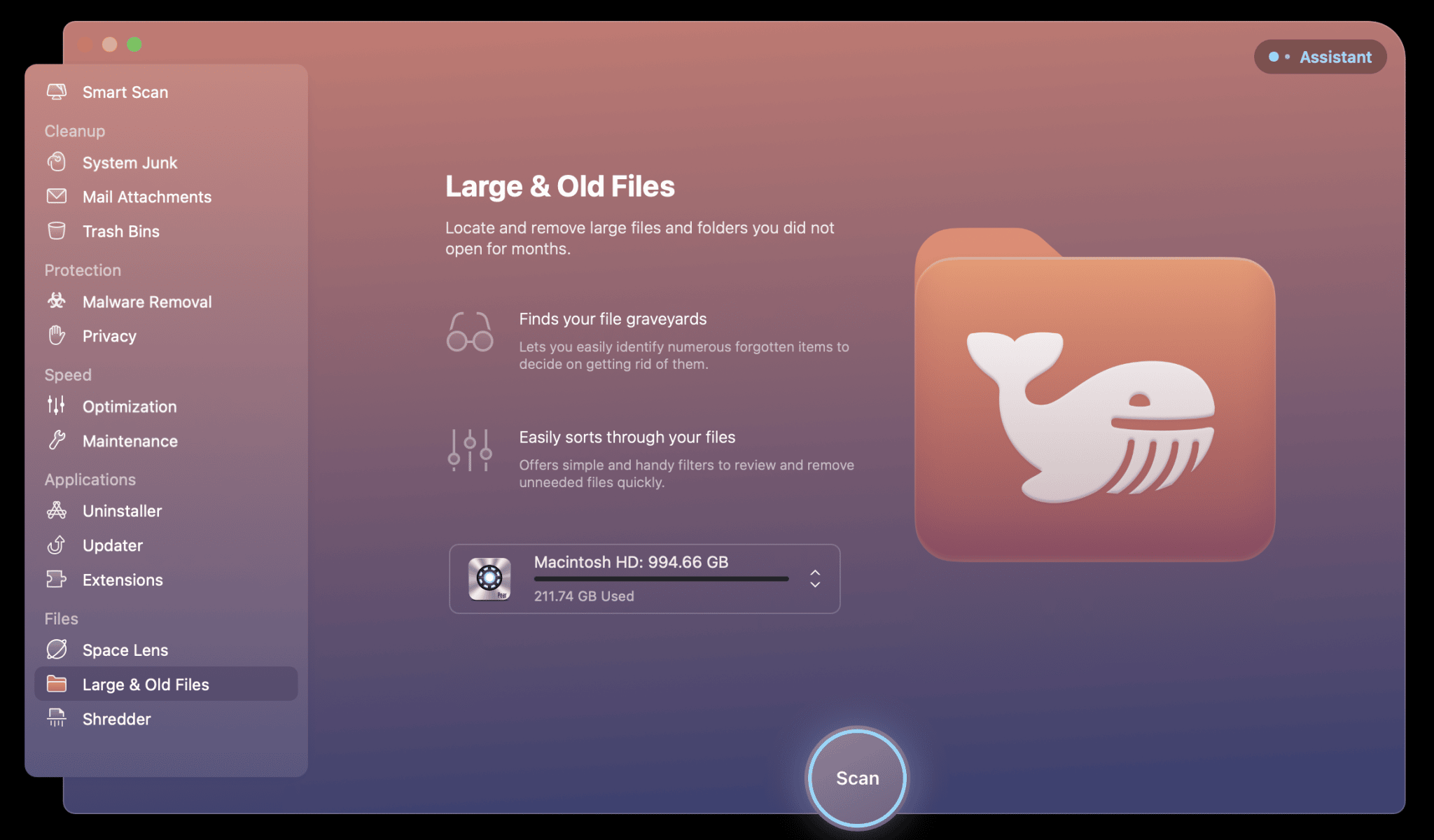The width and height of the screenshot is (1434, 840).
Task: Click the Smart Scan icon
Action: (57, 92)
